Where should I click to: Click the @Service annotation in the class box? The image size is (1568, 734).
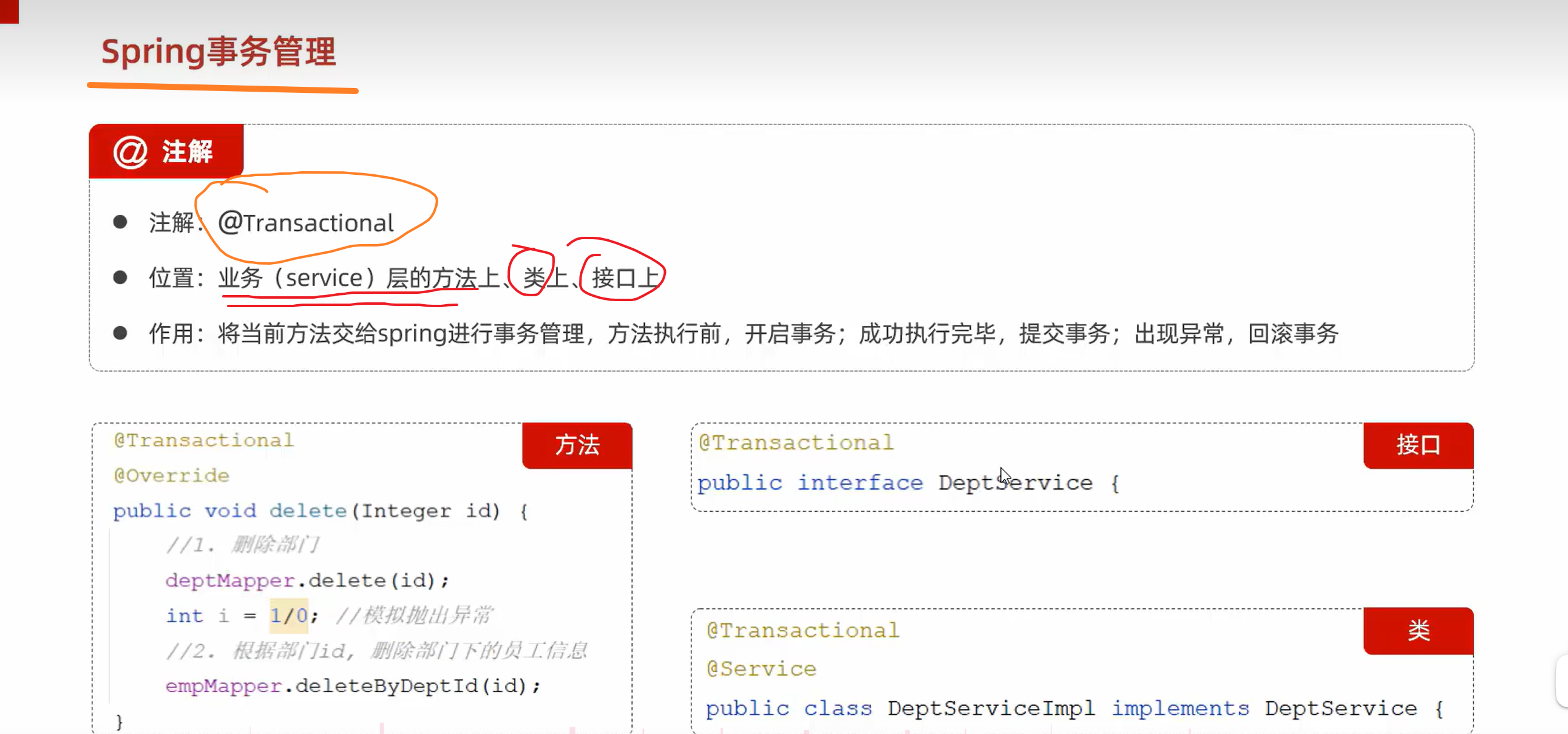[761, 669]
